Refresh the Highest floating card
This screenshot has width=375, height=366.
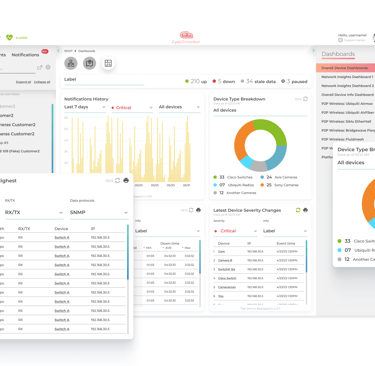[117, 180]
